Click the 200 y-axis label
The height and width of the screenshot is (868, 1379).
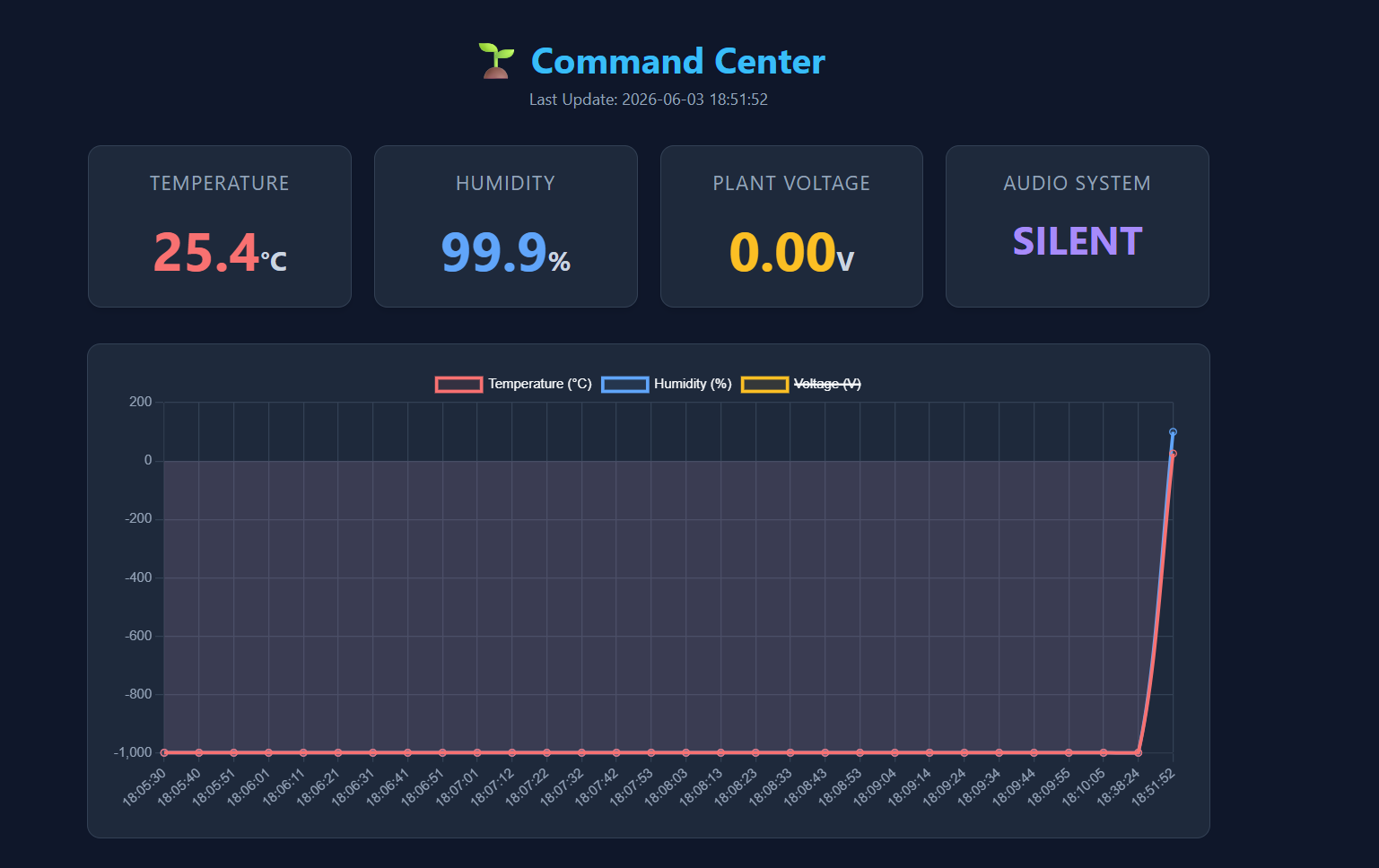coord(141,402)
